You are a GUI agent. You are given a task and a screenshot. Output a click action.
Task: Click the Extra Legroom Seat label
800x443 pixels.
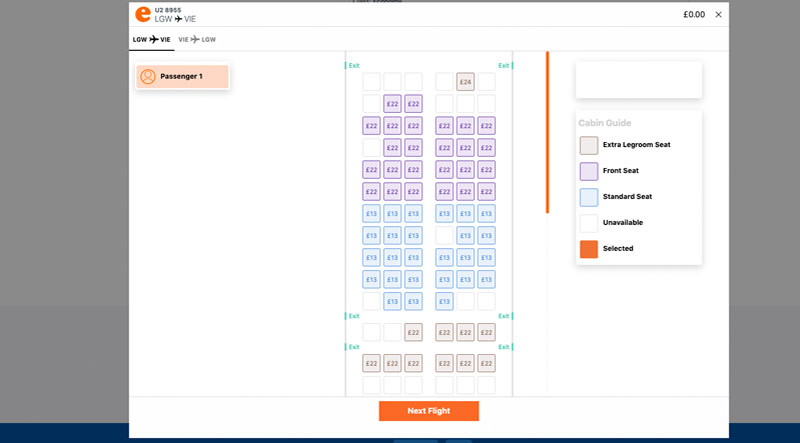pos(637,145)
